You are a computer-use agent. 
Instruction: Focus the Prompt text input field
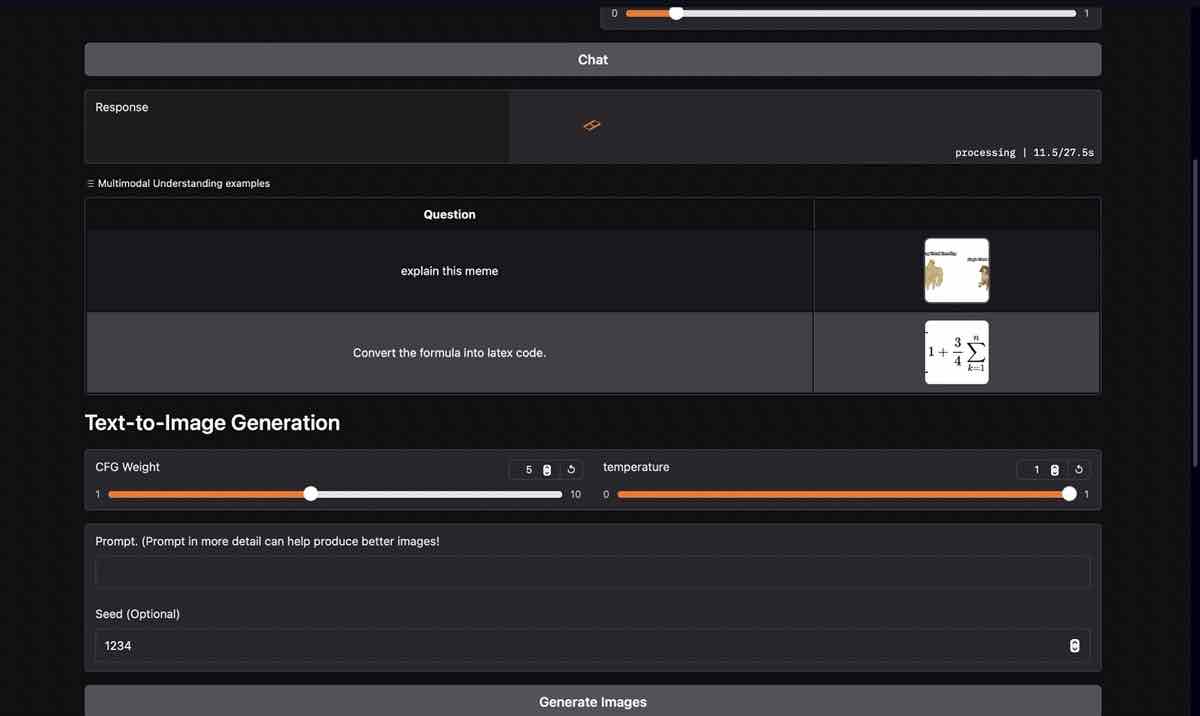click(x=593, y=572)
